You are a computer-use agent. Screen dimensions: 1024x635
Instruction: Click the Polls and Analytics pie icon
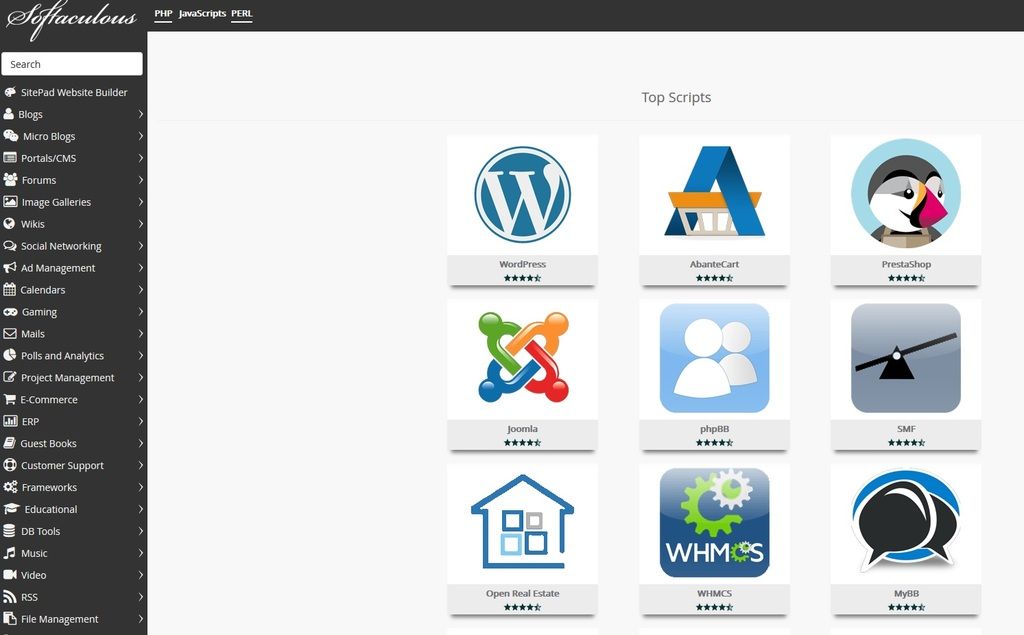[x=10, y=355]
